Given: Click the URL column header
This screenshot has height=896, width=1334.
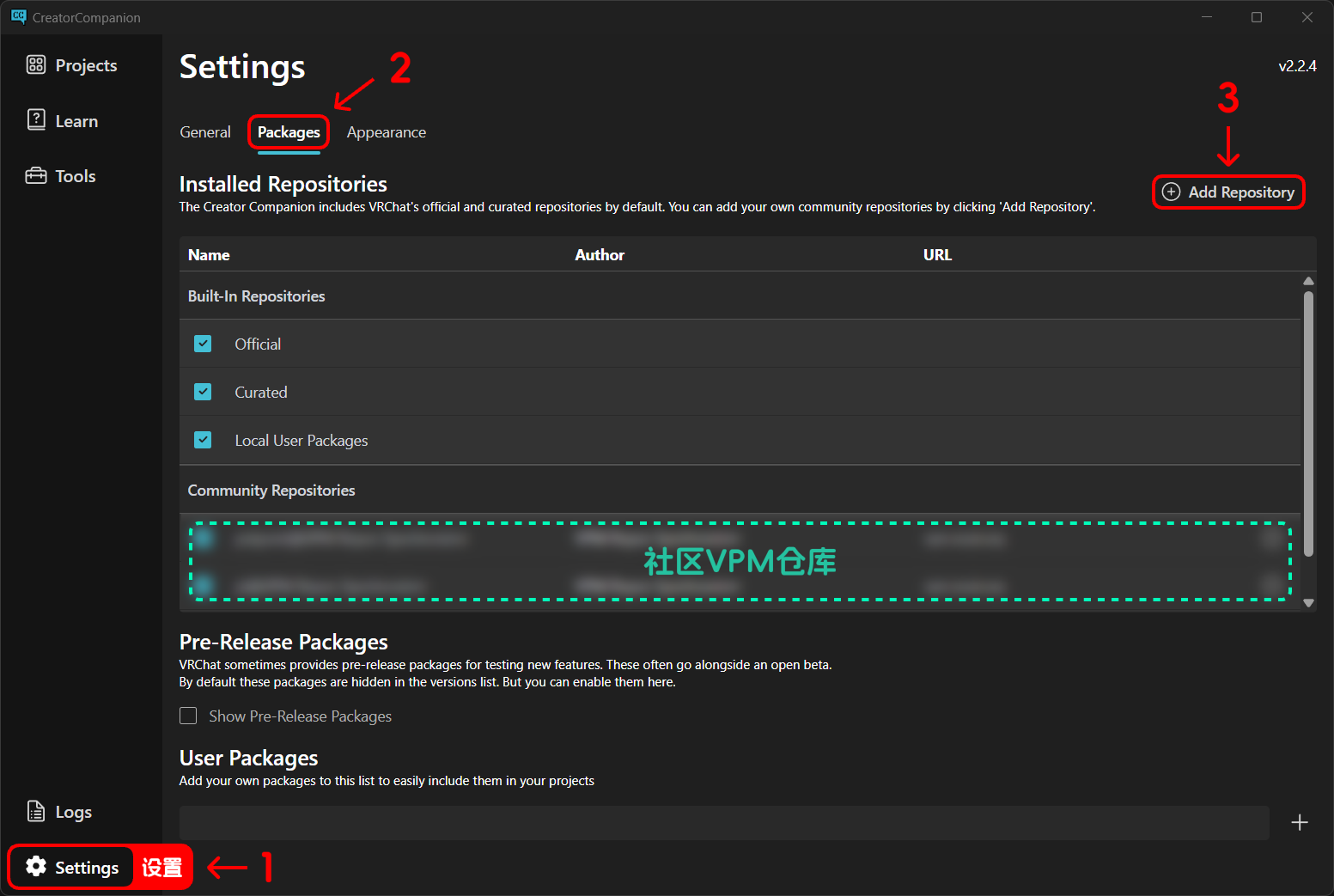Looking at the screenshot, I should 937,255.
